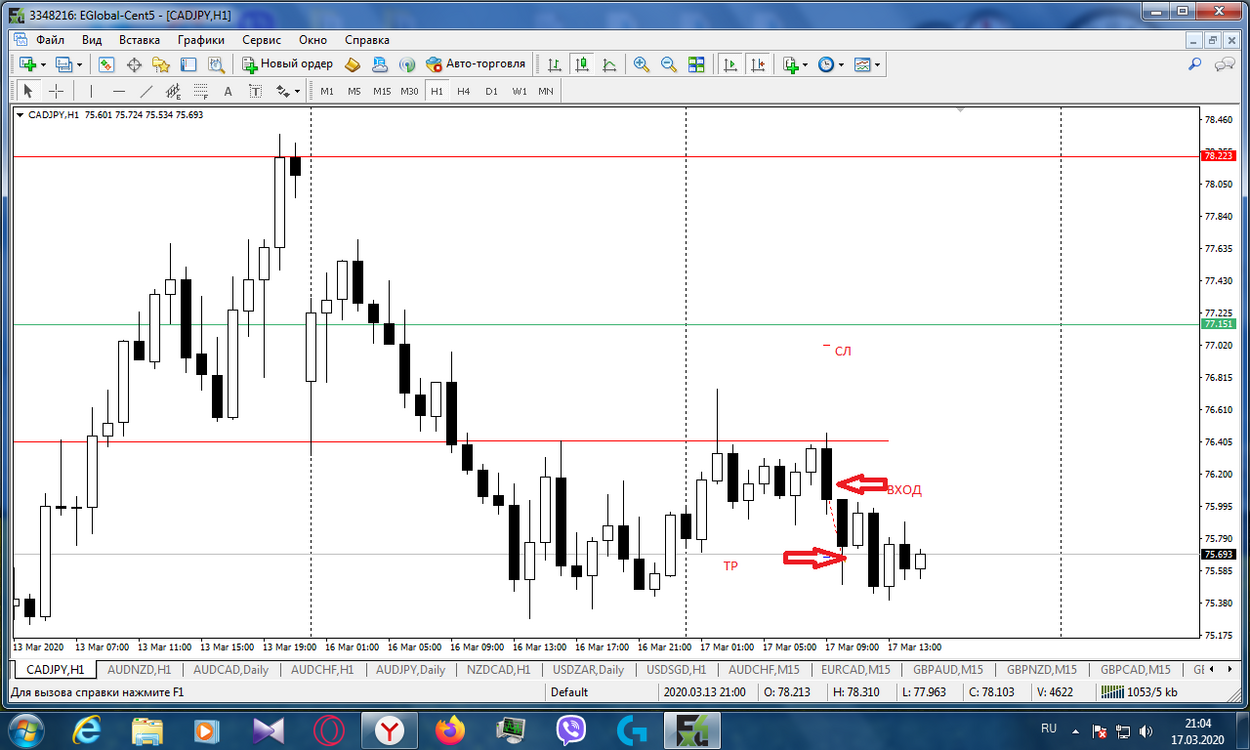Open the Справка menu

pos(367,40)
